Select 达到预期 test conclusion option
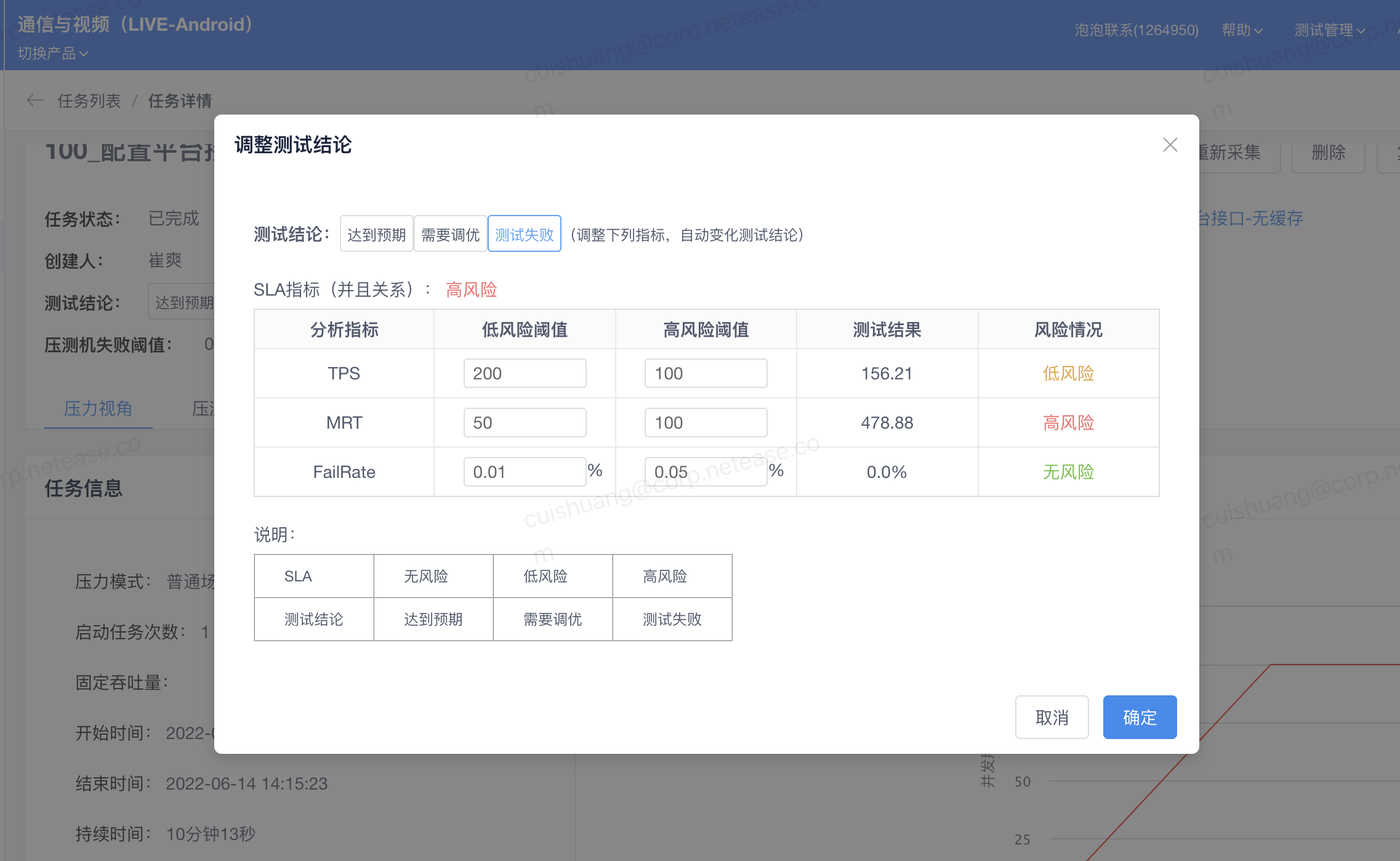Screen dimensions: 1400x861 [376, 234]
